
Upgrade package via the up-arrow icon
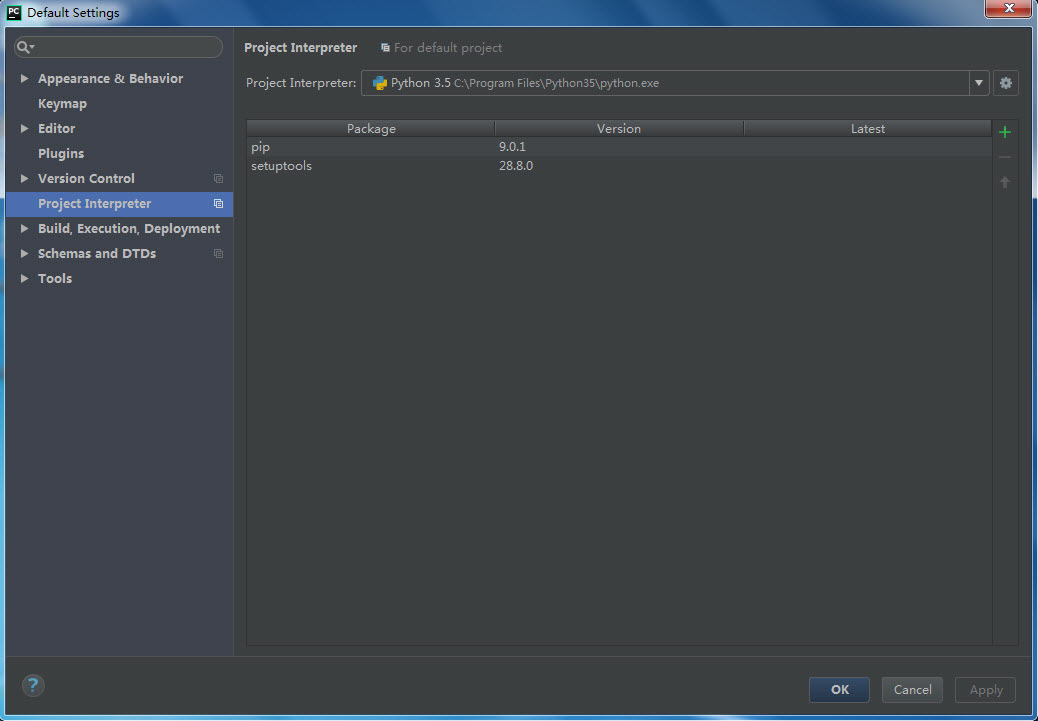(1004, 181)
